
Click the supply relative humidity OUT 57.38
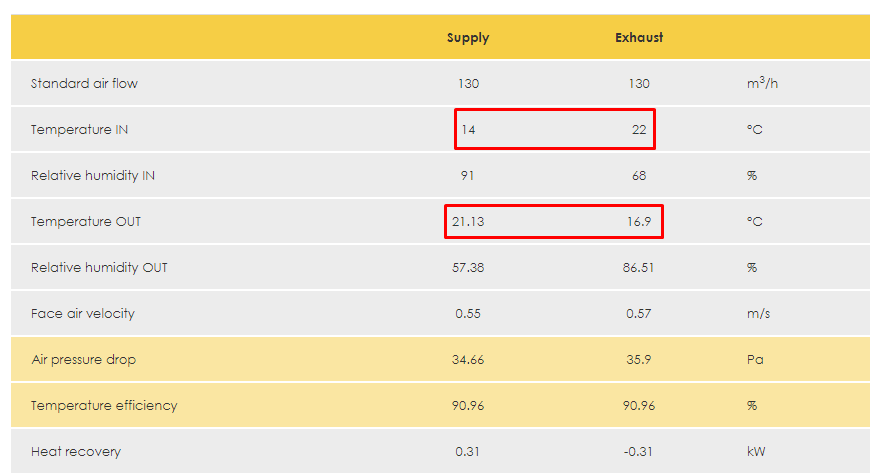coord(468,268)
